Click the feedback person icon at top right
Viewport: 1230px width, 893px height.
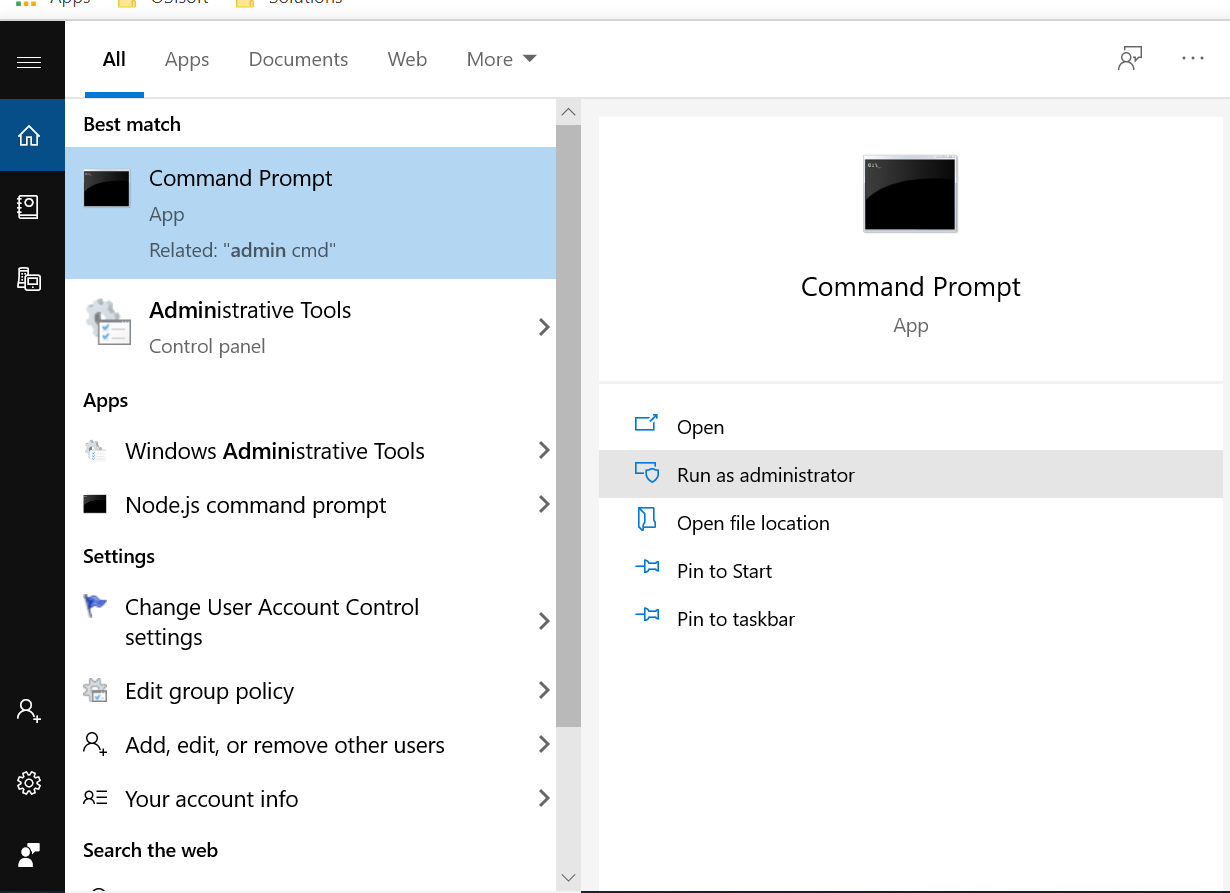(x=1130, y=59)
